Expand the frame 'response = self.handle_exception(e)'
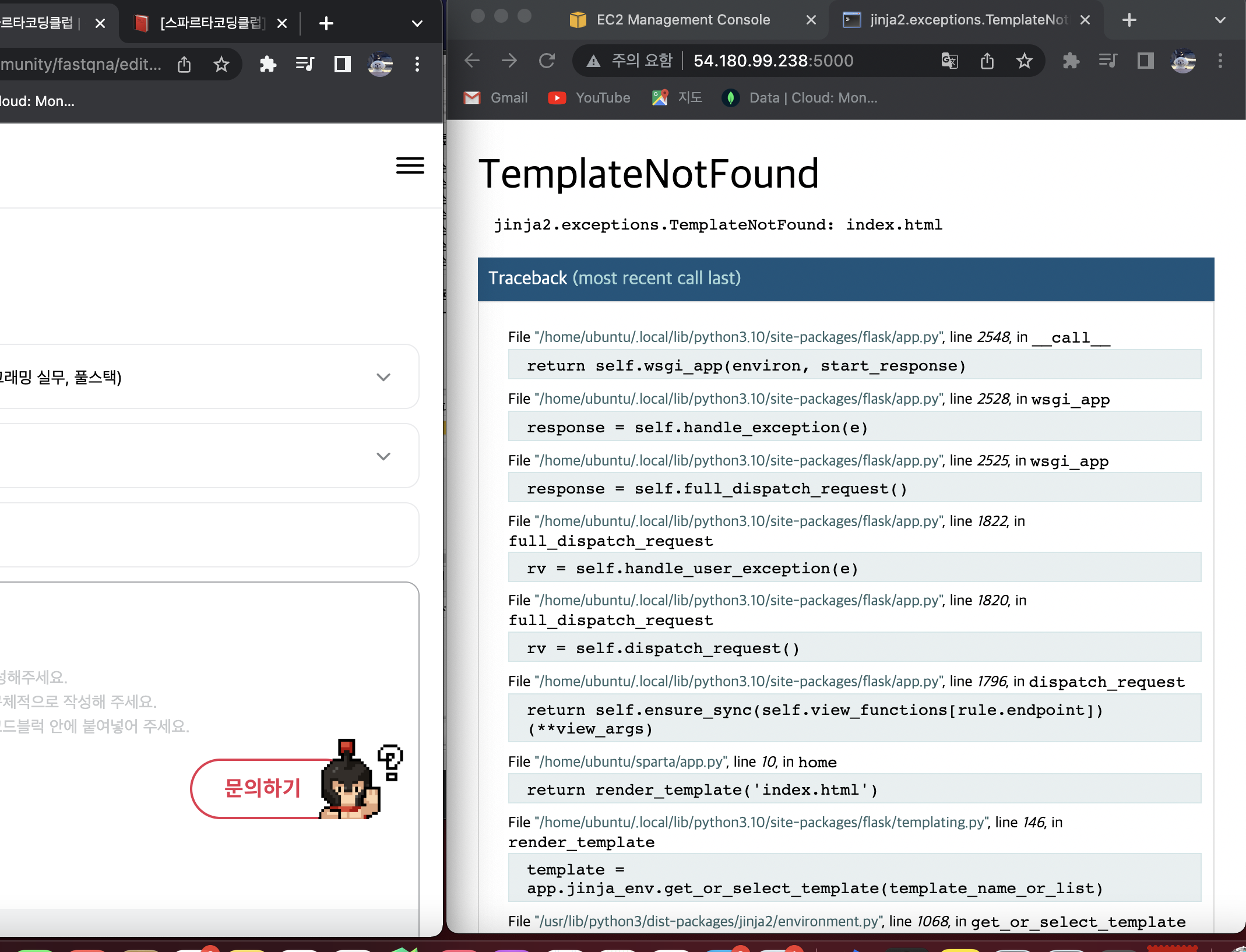Screen dimensions: 1246x952 click(854, 426)
